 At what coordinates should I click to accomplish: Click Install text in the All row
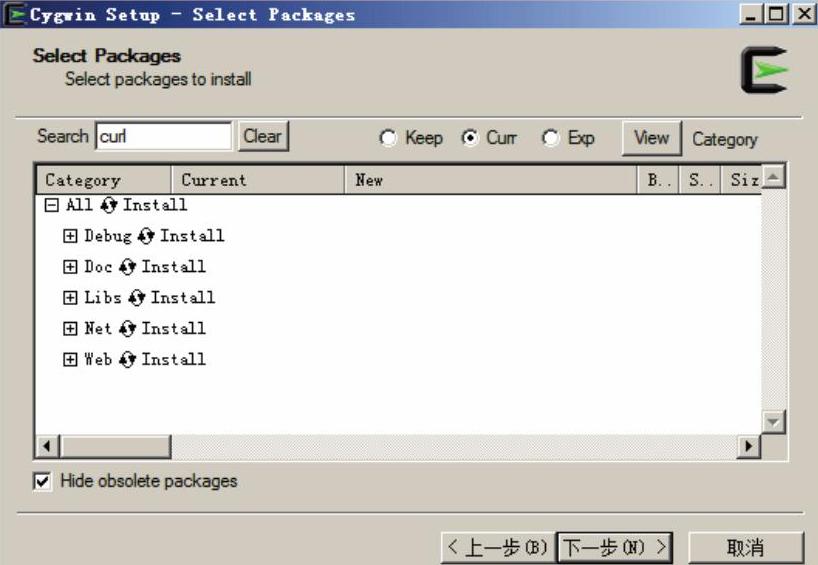pos(155,205)
